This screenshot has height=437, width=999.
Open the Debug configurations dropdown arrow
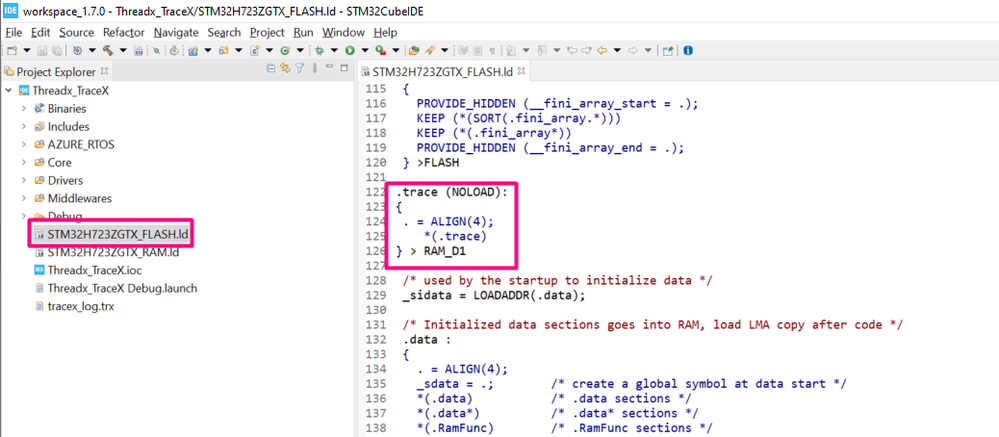point(334,50)
